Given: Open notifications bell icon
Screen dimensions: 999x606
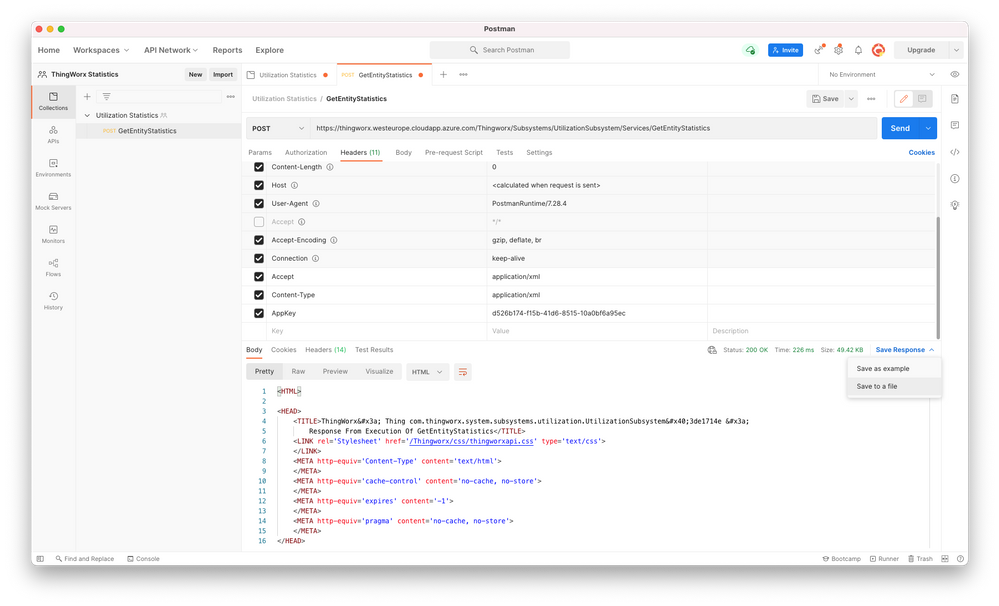Looking at the screenshot, I should point(858,50).
